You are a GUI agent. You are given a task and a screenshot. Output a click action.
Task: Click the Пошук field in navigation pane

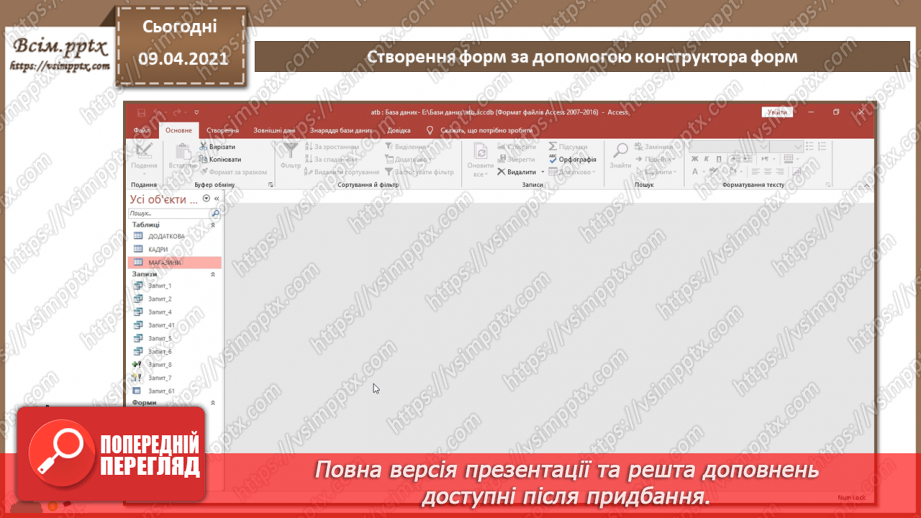[168, 213]
